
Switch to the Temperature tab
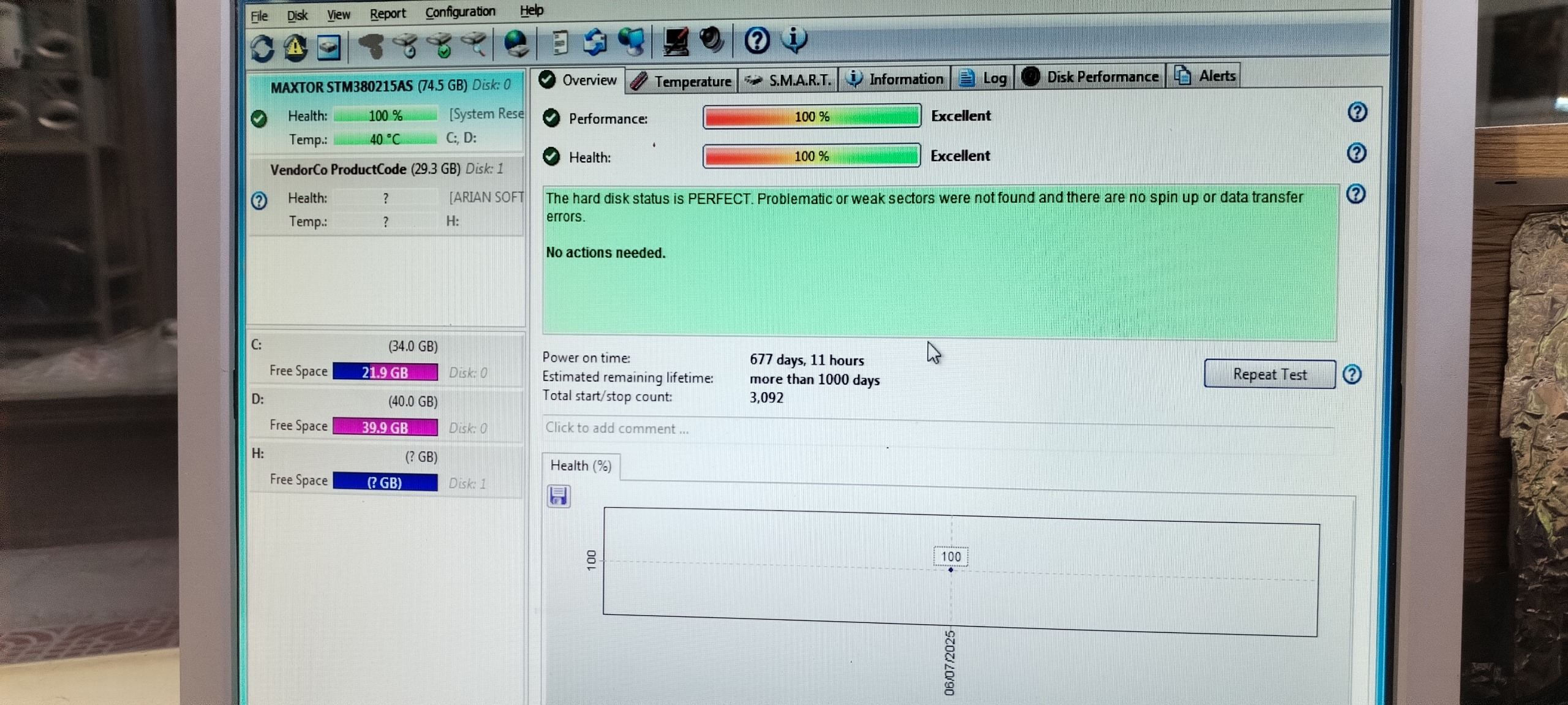point(681,81)
